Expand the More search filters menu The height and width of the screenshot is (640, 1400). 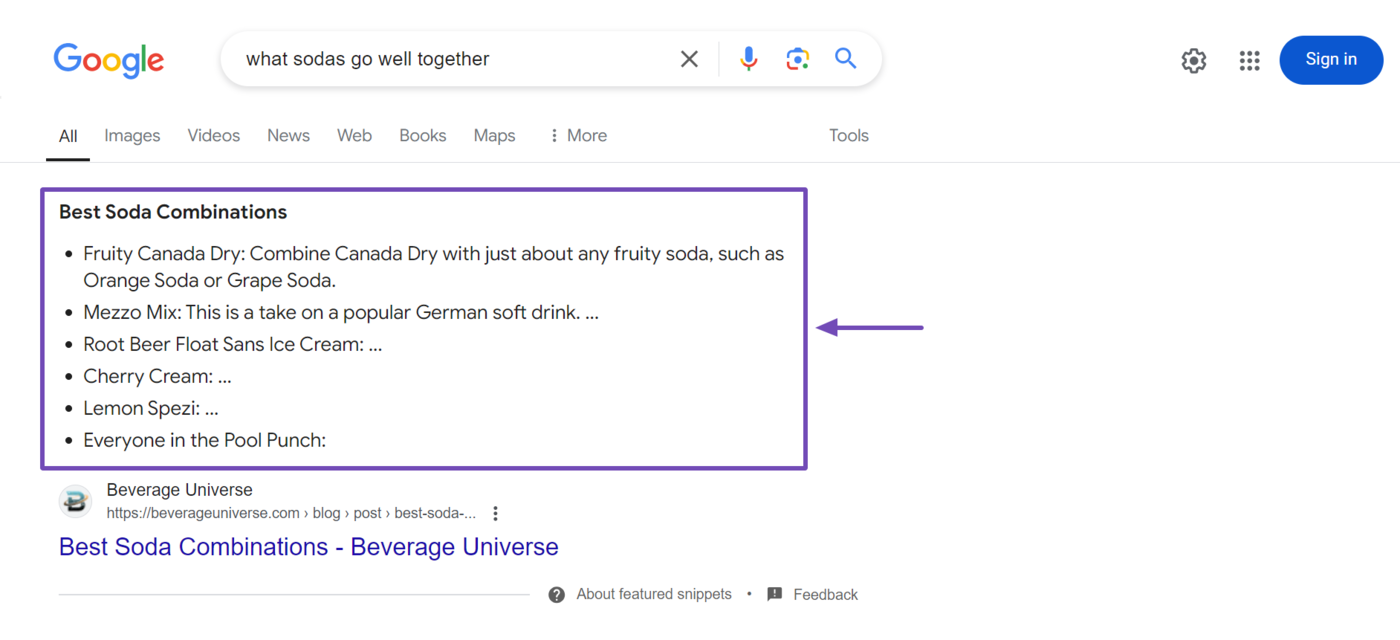point(578,135)
